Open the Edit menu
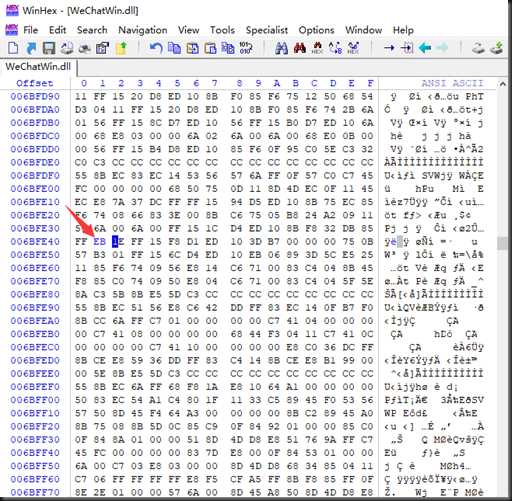The height and width of the screenshot is (501, 512). (57, 30)
